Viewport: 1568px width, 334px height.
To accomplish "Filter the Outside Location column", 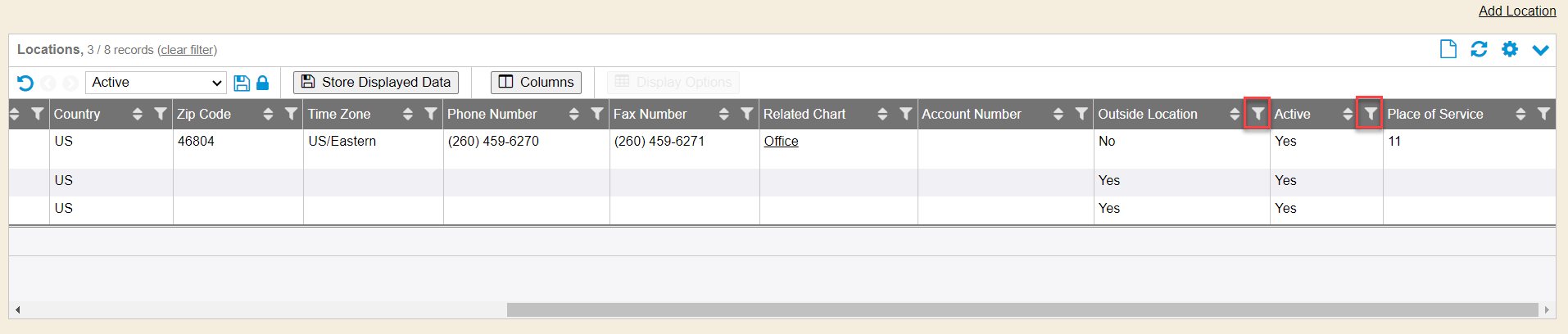I will (x=1258, y=114).
